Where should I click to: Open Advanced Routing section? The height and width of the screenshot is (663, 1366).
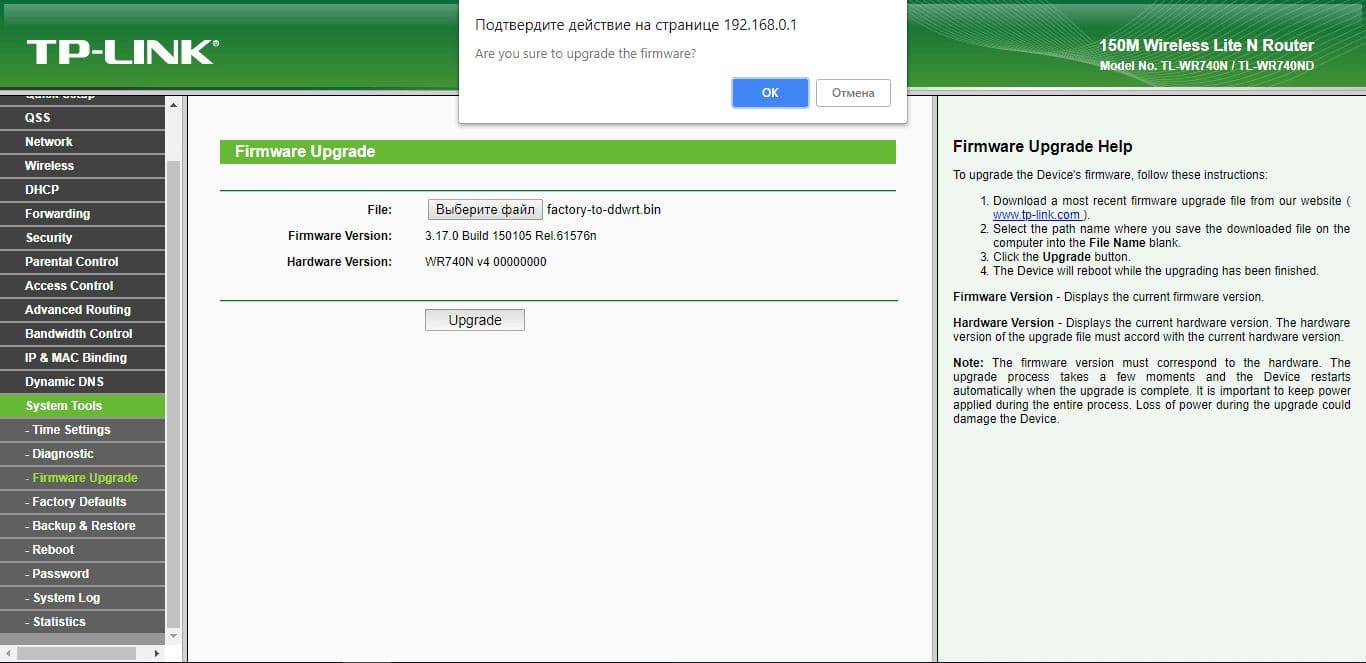click(x=82, y=310)
